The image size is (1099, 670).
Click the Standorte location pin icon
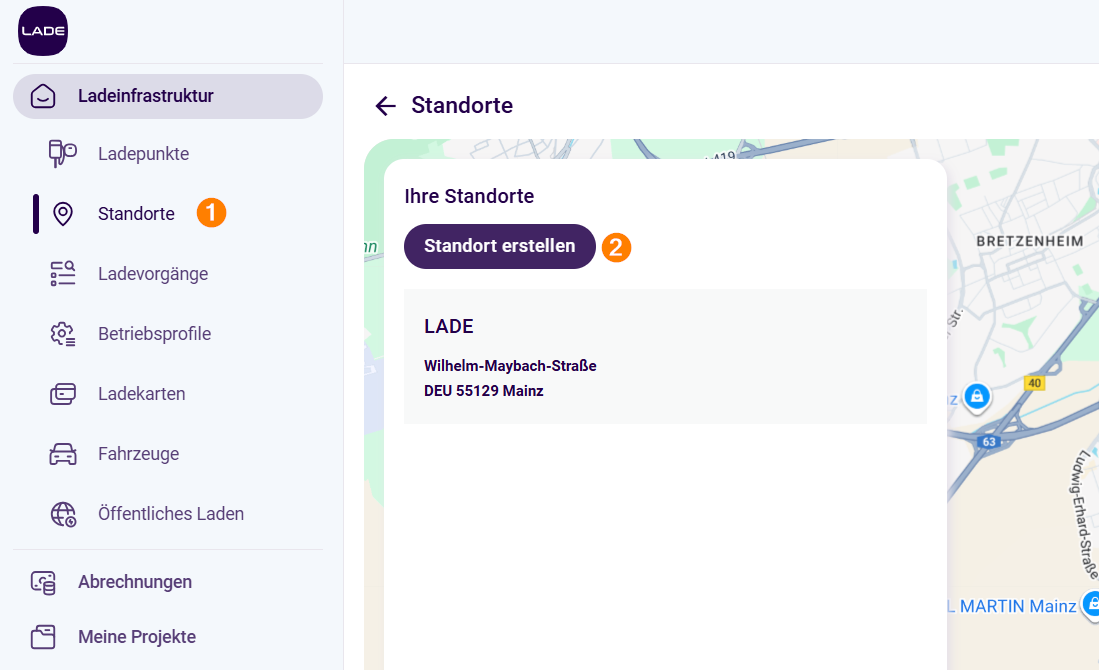[63, 214]
